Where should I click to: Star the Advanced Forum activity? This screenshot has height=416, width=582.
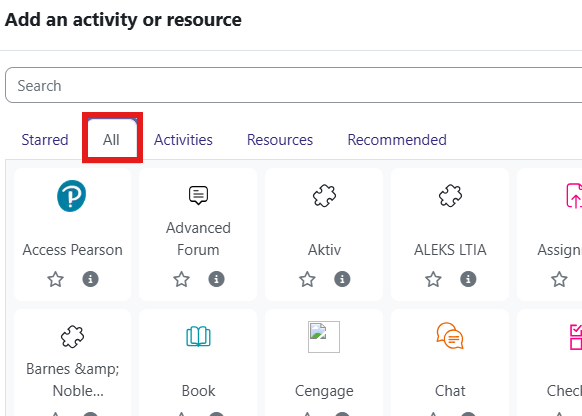click(182, 279)
